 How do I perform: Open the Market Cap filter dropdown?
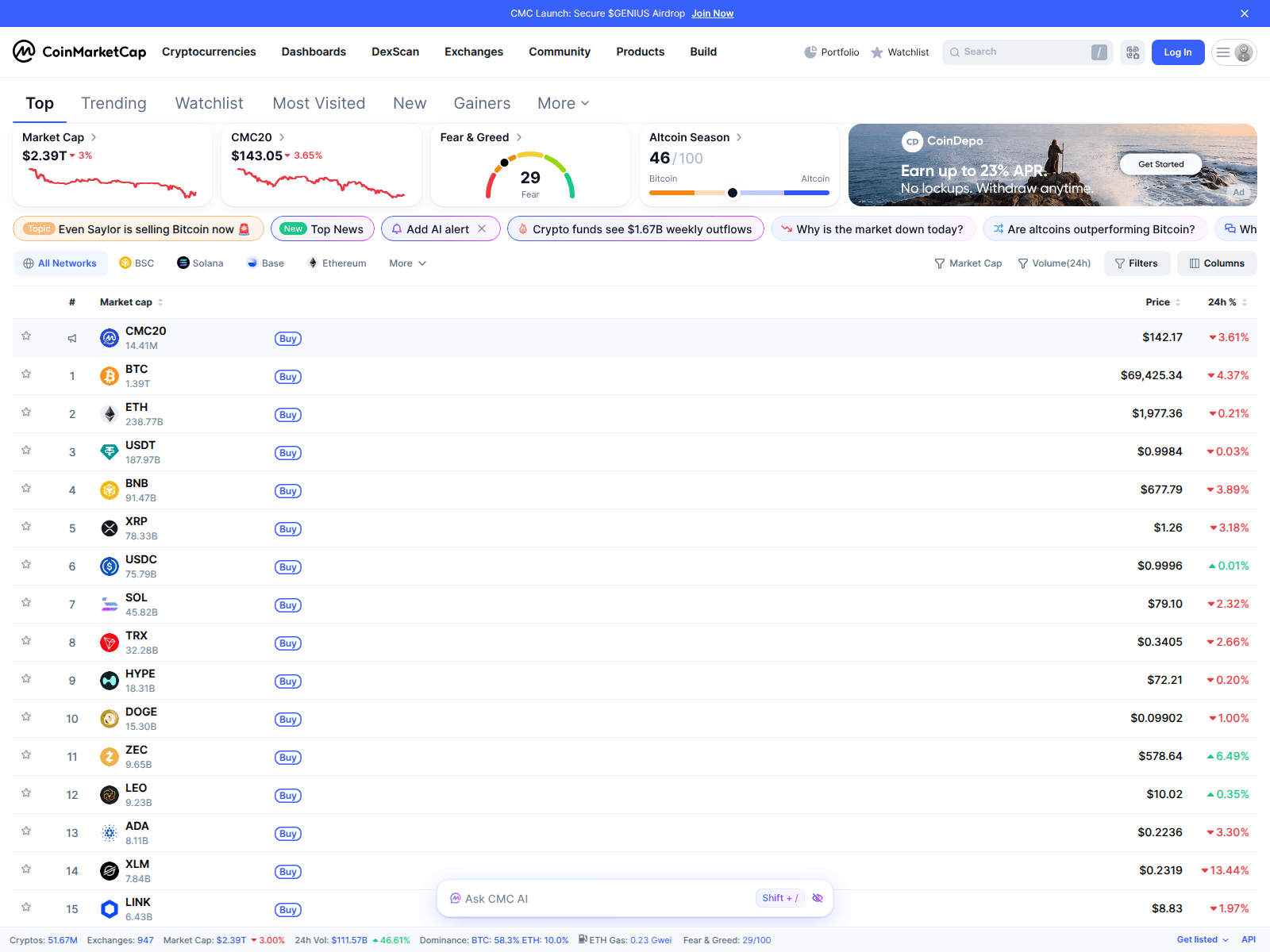pos(968,263)
